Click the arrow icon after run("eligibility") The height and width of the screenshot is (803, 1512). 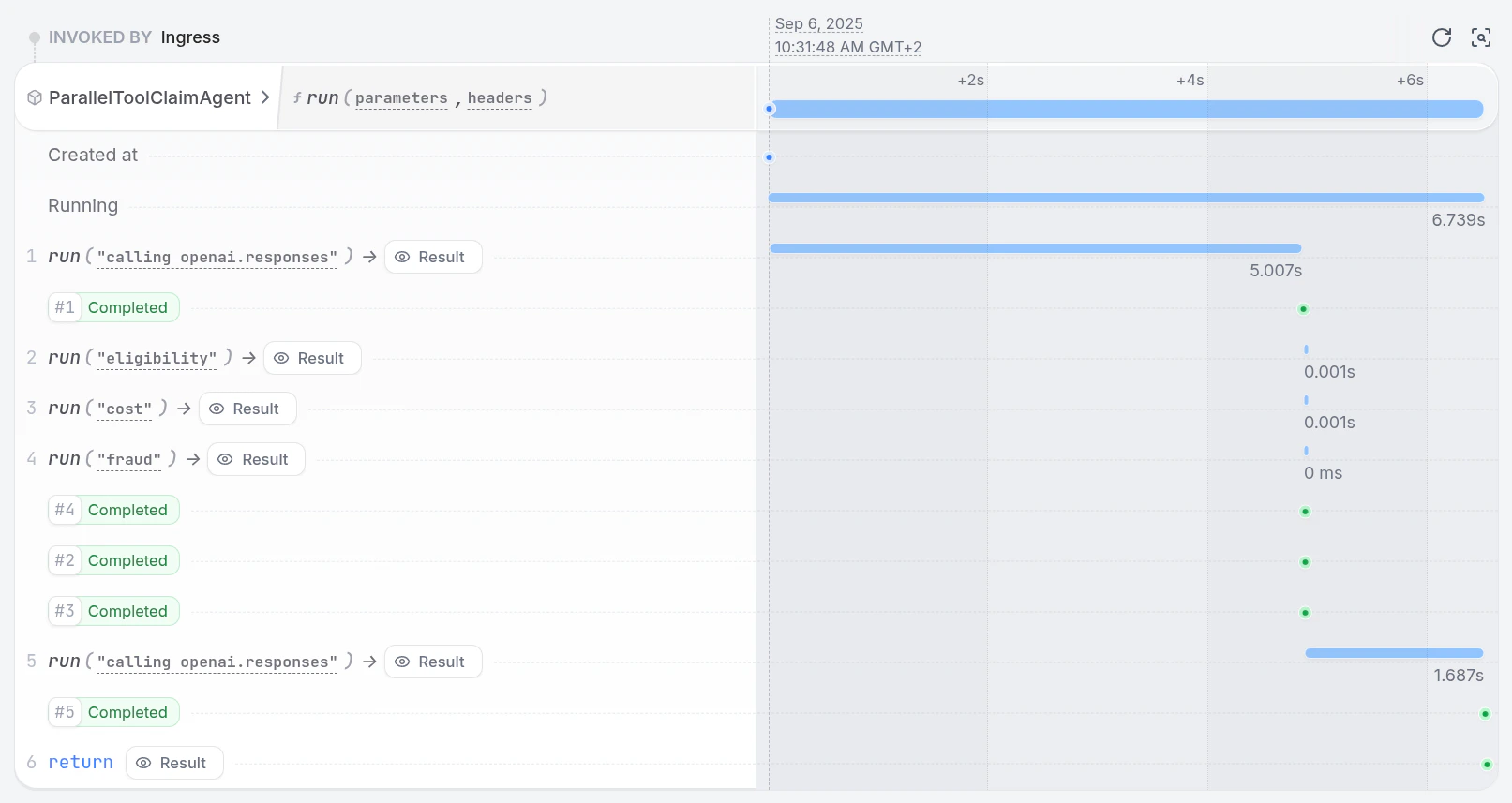click(x=248, y=358)
